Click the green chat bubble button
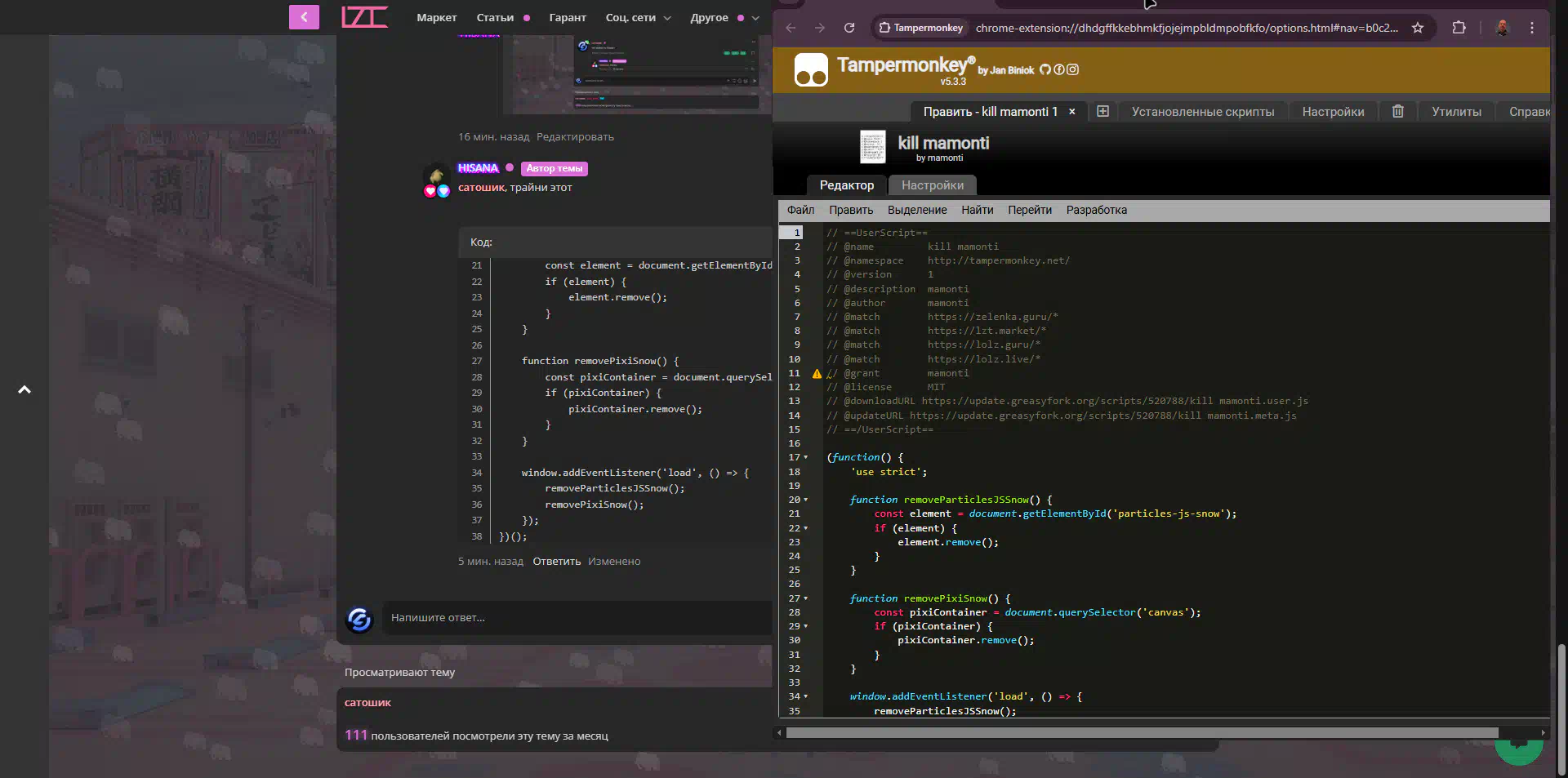This screenshot has height=778, width=1568. point(1519,745)
